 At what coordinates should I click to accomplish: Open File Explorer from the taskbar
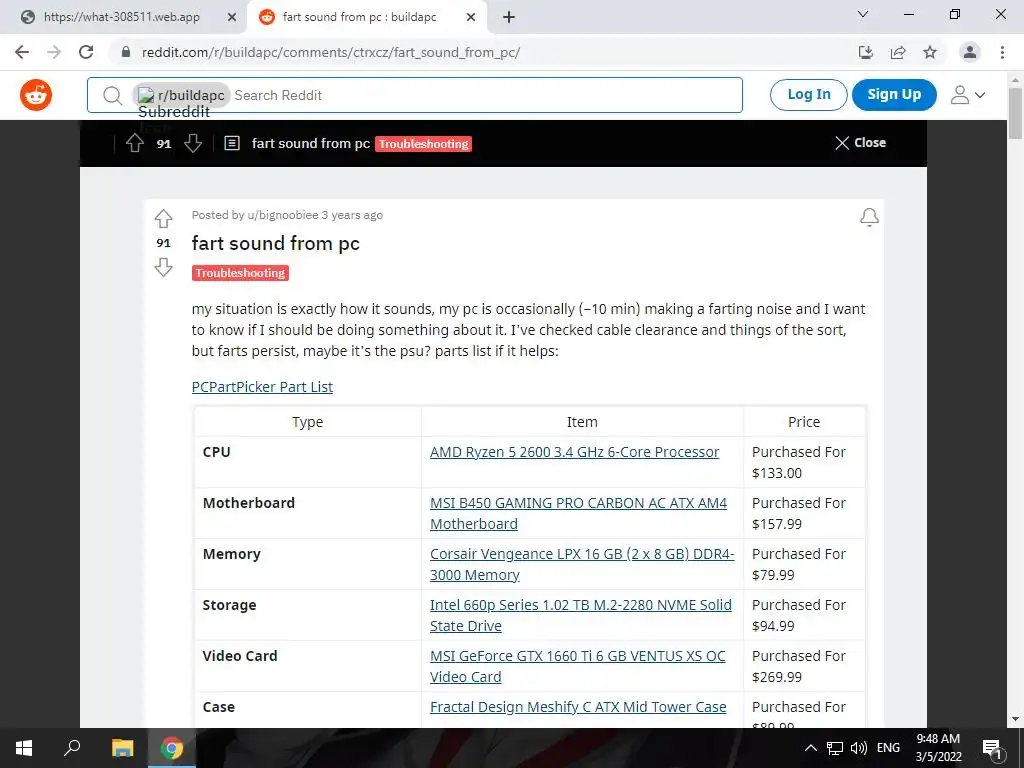(x=122, y=748)
